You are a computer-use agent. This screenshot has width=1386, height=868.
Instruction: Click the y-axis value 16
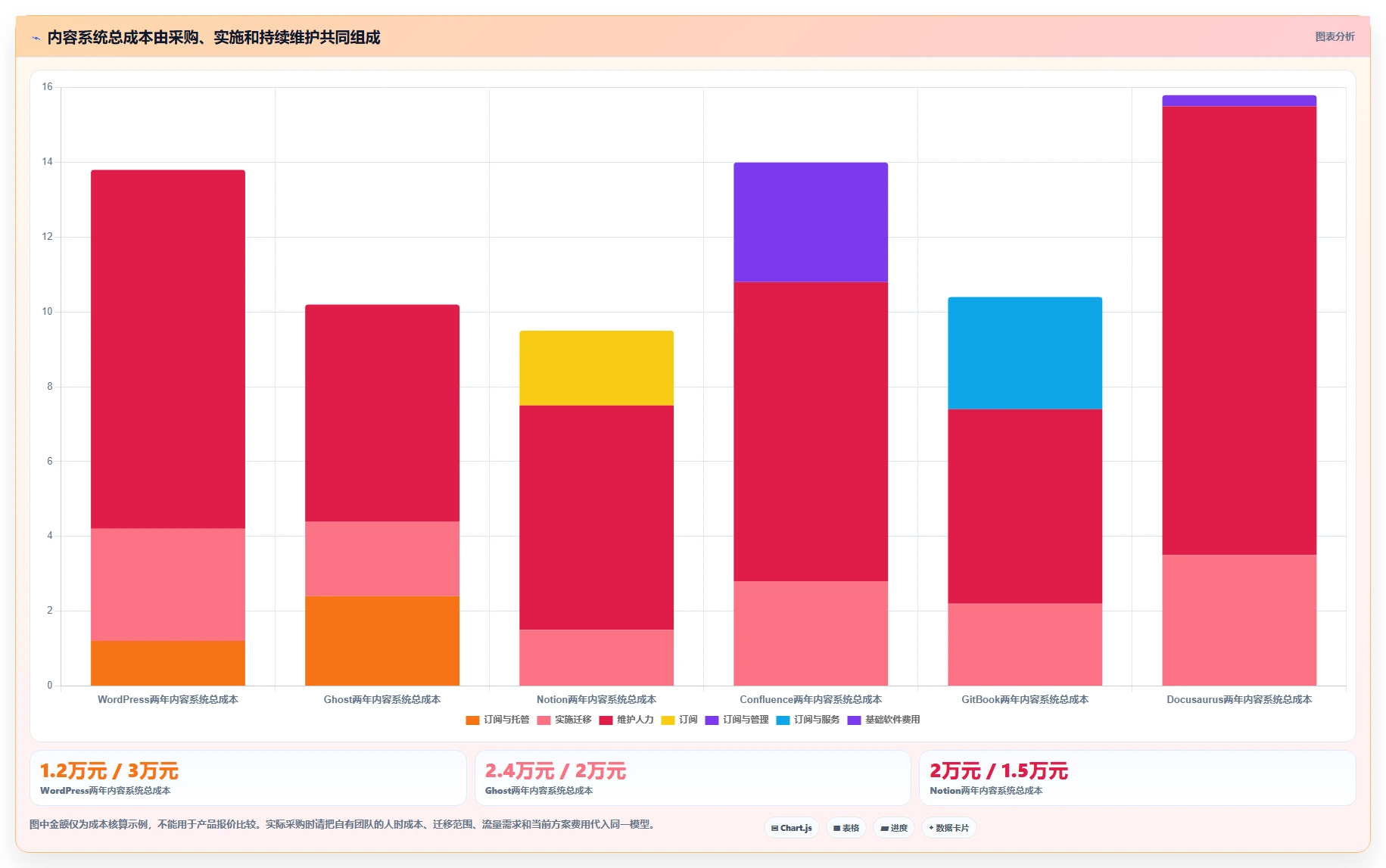pyautogui.click(x=48, y=87)
